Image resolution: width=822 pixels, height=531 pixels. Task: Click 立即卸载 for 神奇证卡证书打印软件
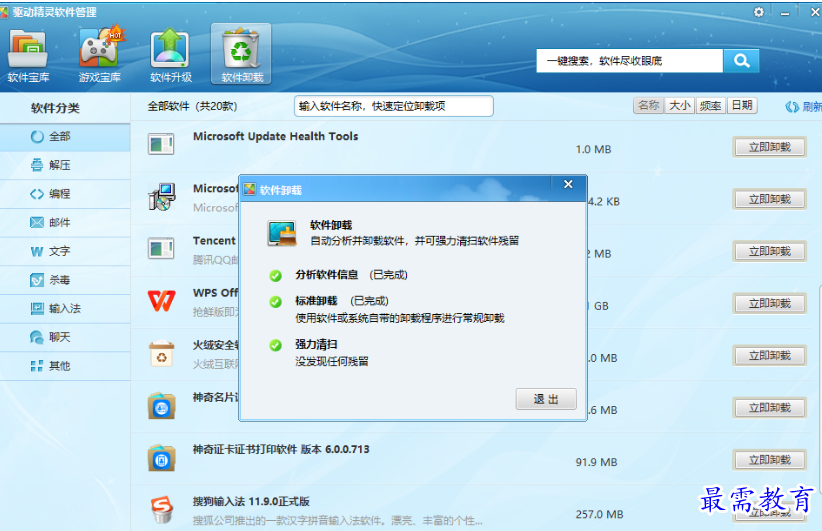769,460
